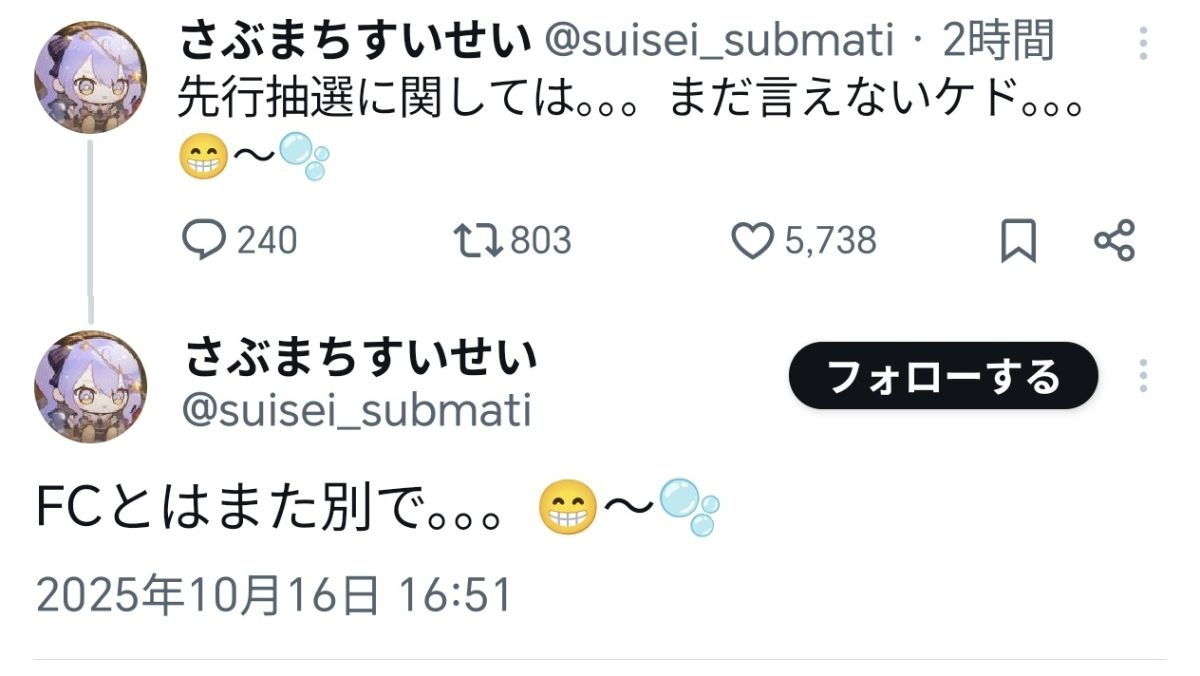The width and height of the screenshot is (1200, 676).
Task: Click the 5,738 likes count
Action: tap(830, 241)
